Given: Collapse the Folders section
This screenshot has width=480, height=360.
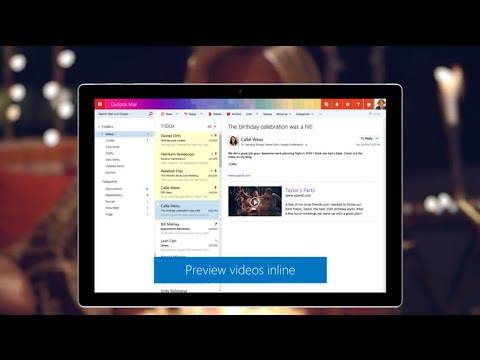Looking at the screenshot, I should [99, 127].
